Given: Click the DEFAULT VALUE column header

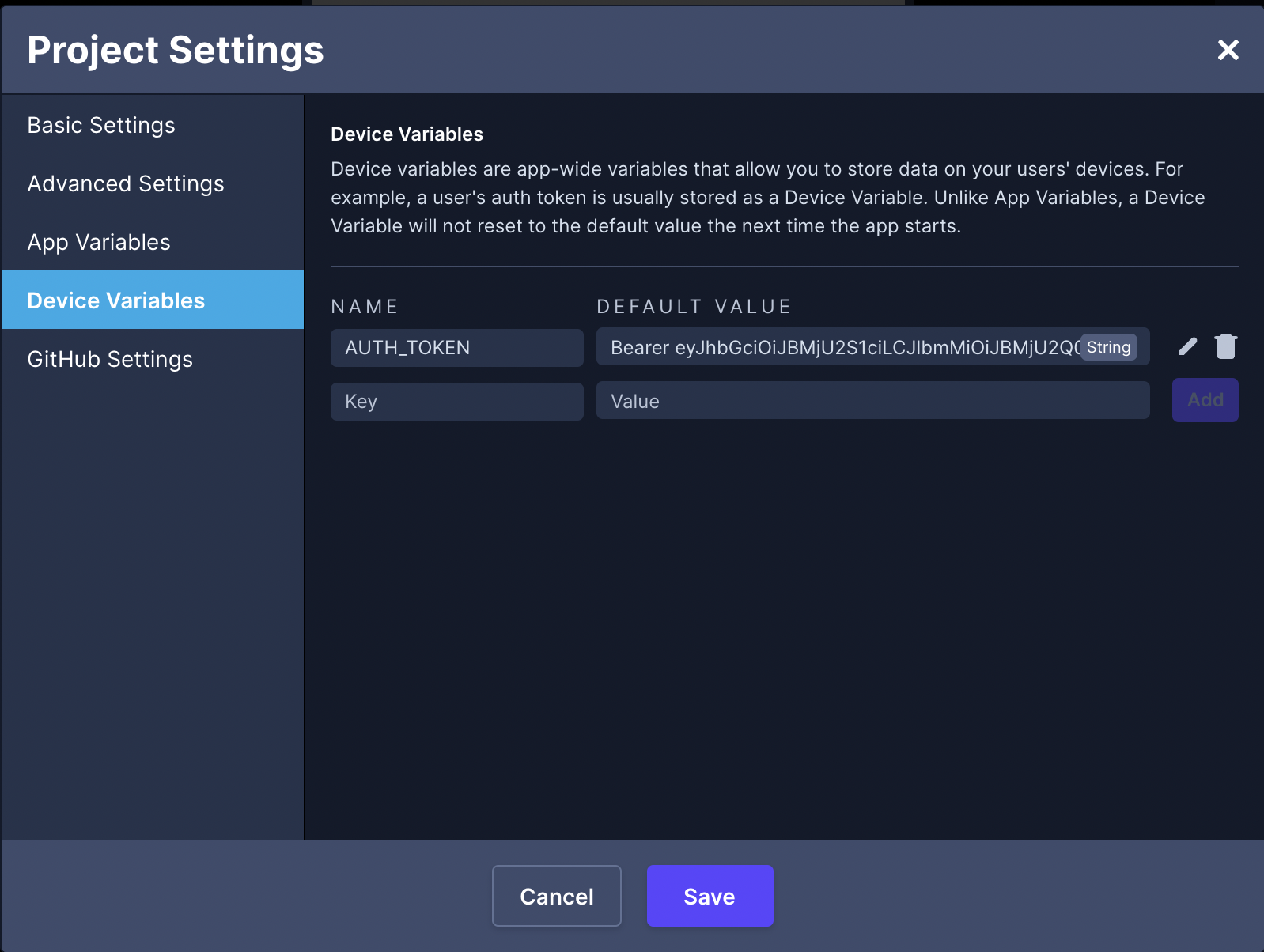Looking at the screenshot, I should click(694, 307).
